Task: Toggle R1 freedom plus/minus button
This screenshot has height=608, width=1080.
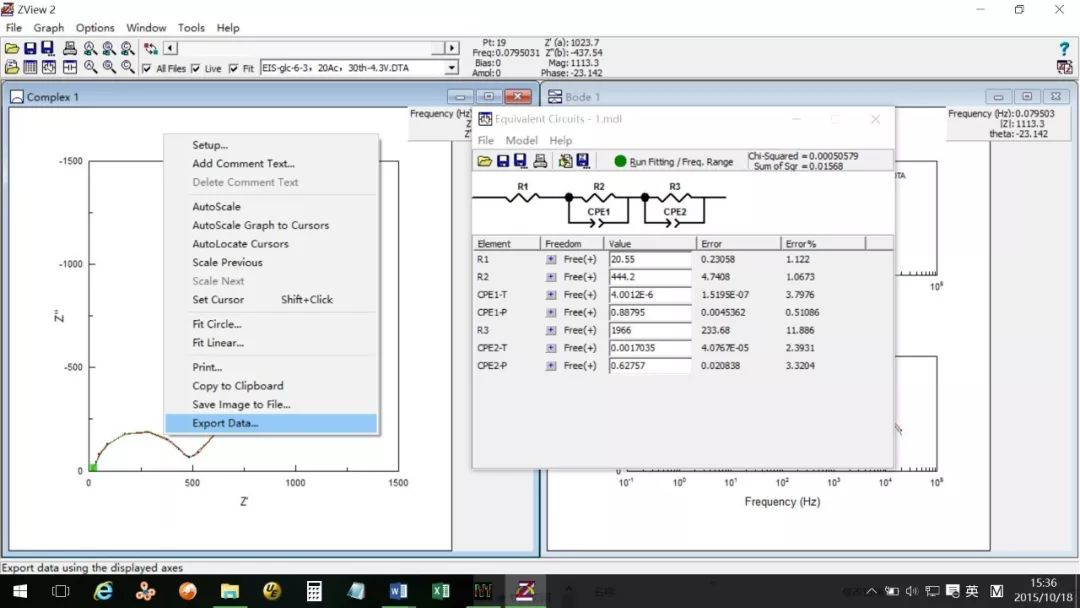Action: 550,260
